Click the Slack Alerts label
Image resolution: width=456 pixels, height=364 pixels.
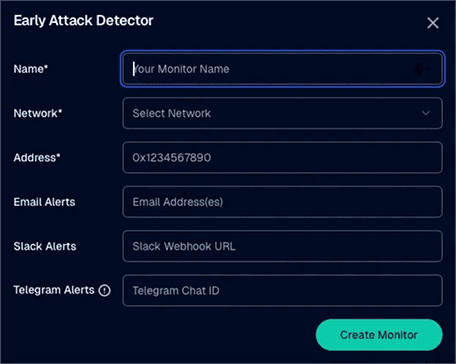(x=45, y=246)
